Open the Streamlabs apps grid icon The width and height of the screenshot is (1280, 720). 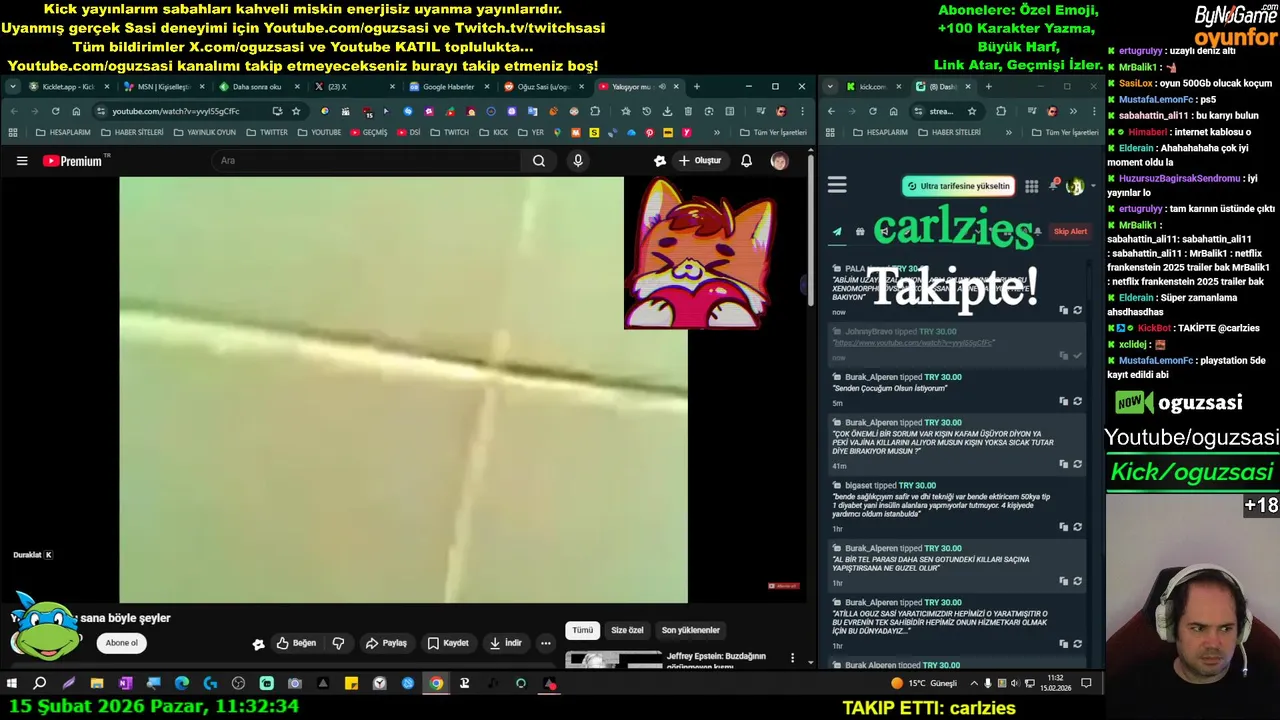1031,186
